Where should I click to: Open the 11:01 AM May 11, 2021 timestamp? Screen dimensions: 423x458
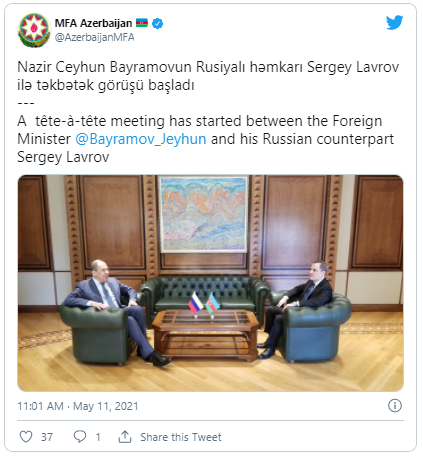[x=78, y=406]
